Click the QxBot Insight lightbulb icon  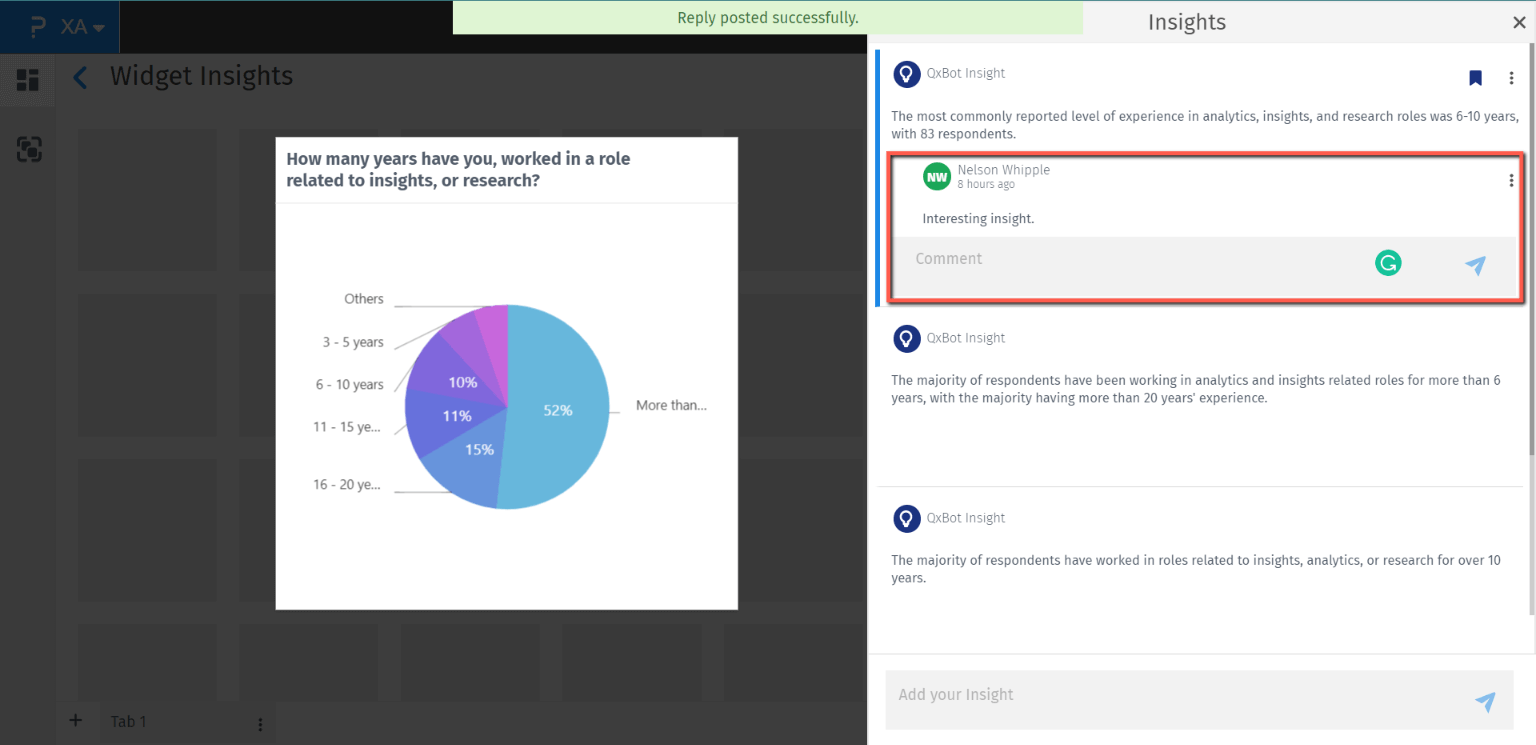906,74
